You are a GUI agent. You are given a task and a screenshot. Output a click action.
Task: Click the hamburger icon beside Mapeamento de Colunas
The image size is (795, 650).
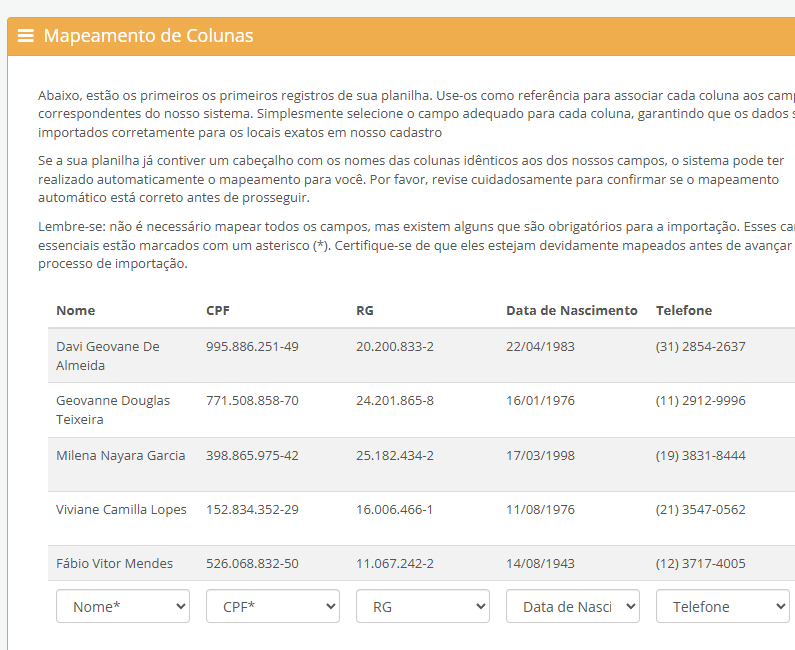click(x=25, y=35)
